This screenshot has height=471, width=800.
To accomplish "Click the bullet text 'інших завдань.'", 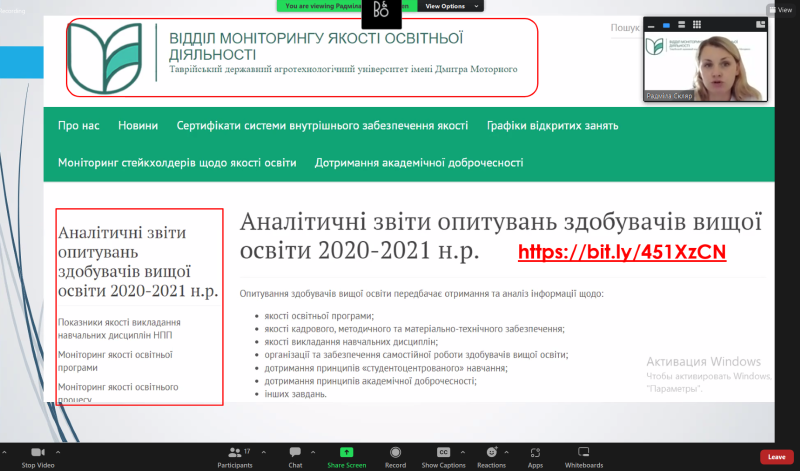I will [x=295, y=394].
